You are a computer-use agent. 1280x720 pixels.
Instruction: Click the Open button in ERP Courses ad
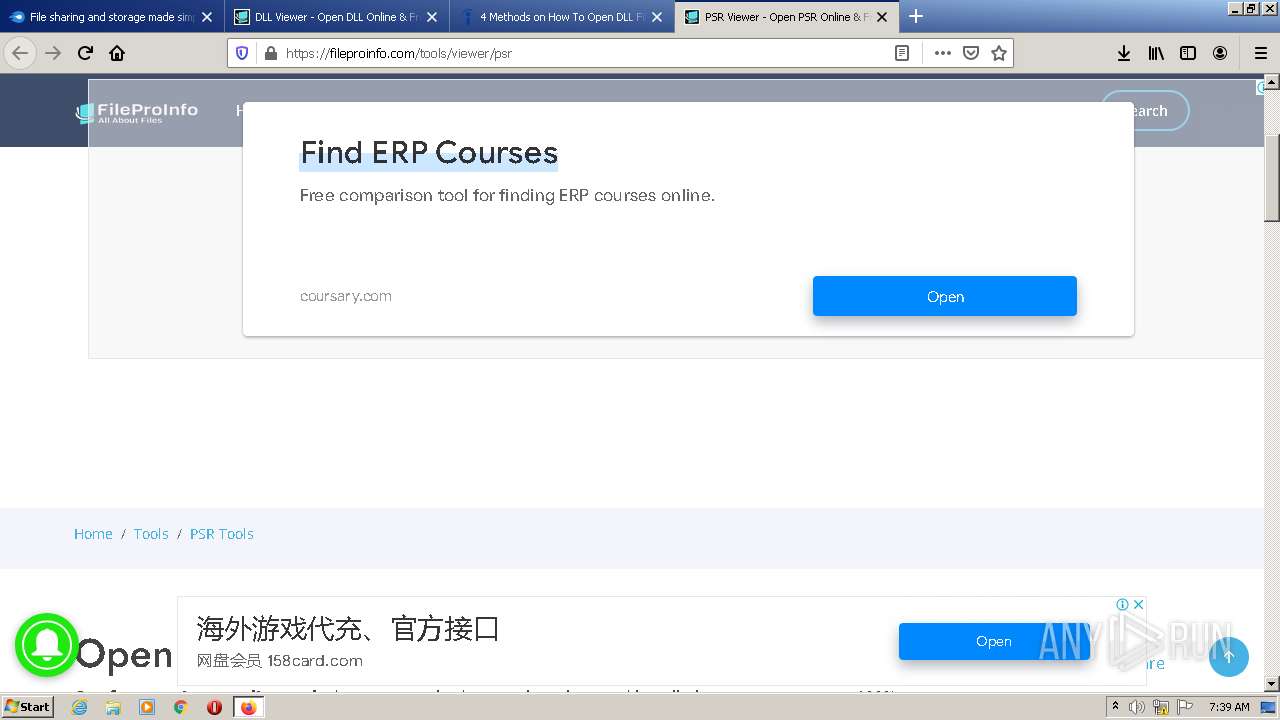click(945, 296)
